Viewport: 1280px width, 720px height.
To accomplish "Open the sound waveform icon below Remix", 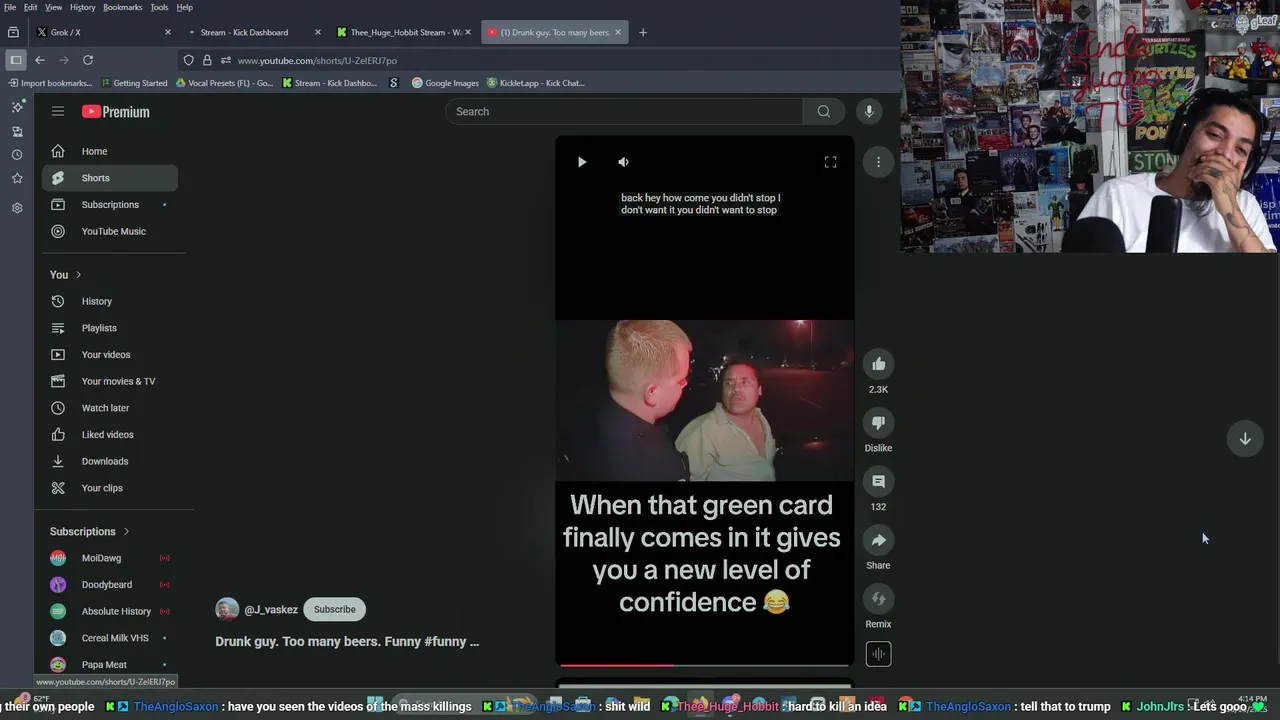I will click(878, 654).
